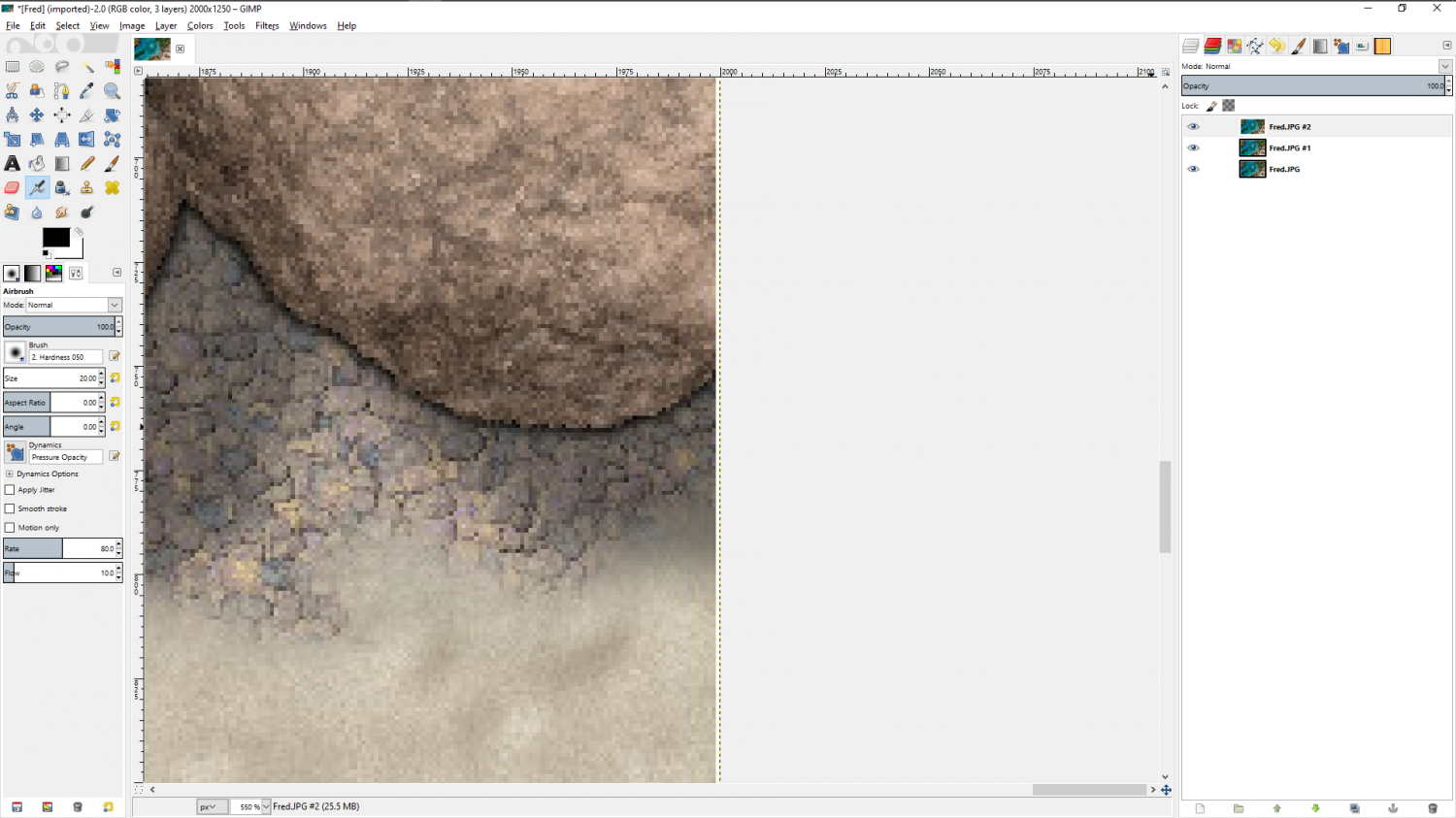Raise the layer with the up arrow
Viewport: 1456px width, 818px height.
point(1277,808)
